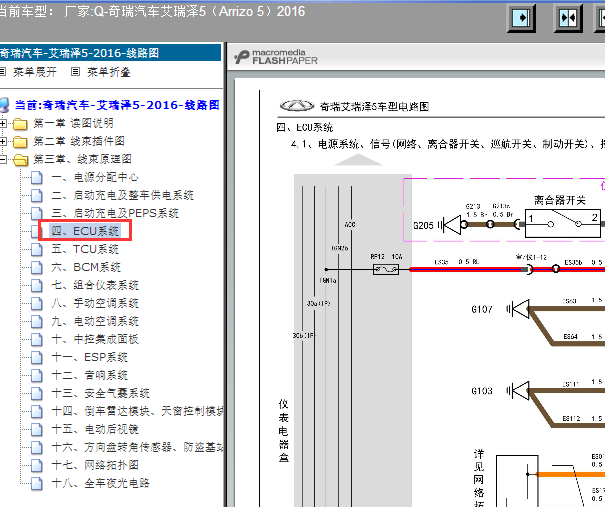Screen dimensions: 605x507
Task: Open 五、TCU系统 page
Action: (85, 249)
